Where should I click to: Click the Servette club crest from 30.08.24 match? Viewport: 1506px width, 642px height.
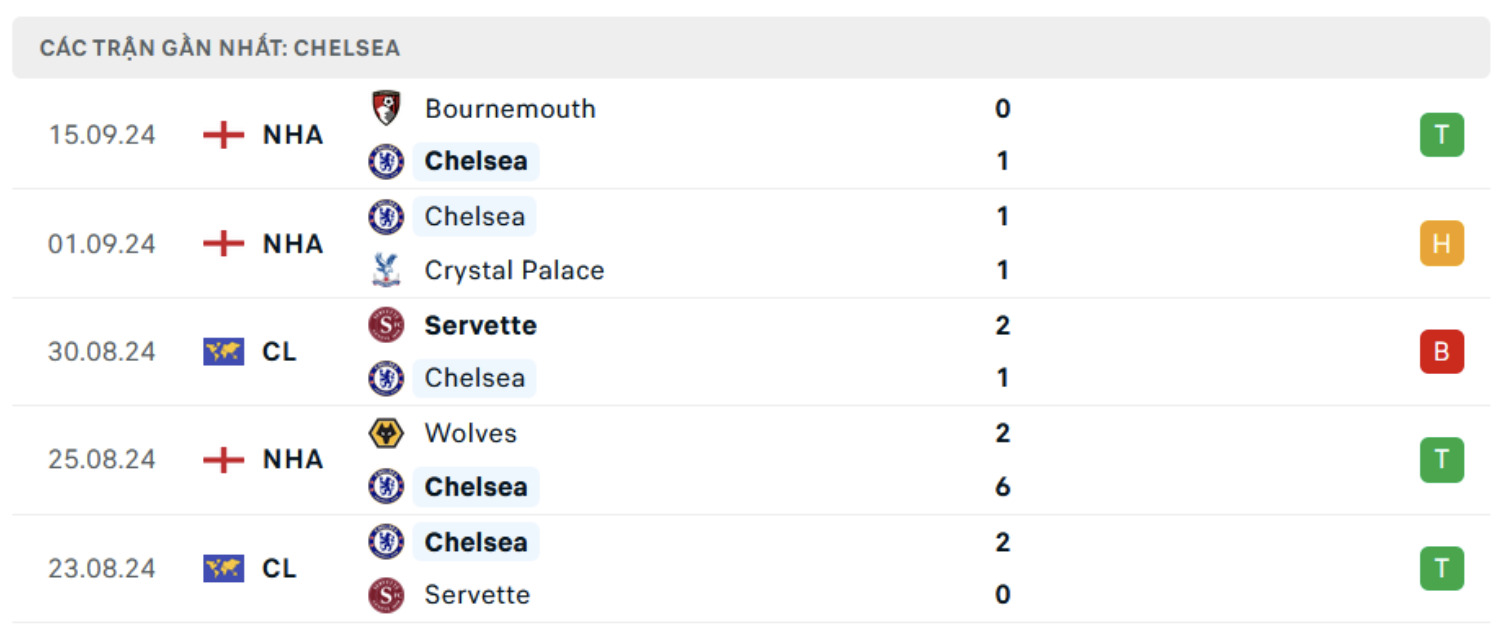click(385, 325)
